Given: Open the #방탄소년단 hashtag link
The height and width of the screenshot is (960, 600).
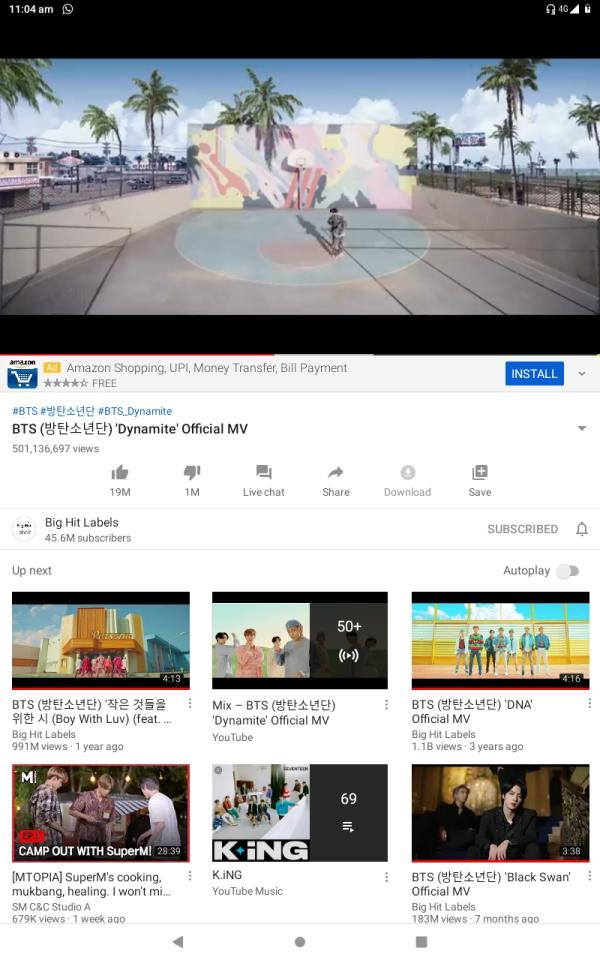Looking at the screenshot, I should [67, 411].
